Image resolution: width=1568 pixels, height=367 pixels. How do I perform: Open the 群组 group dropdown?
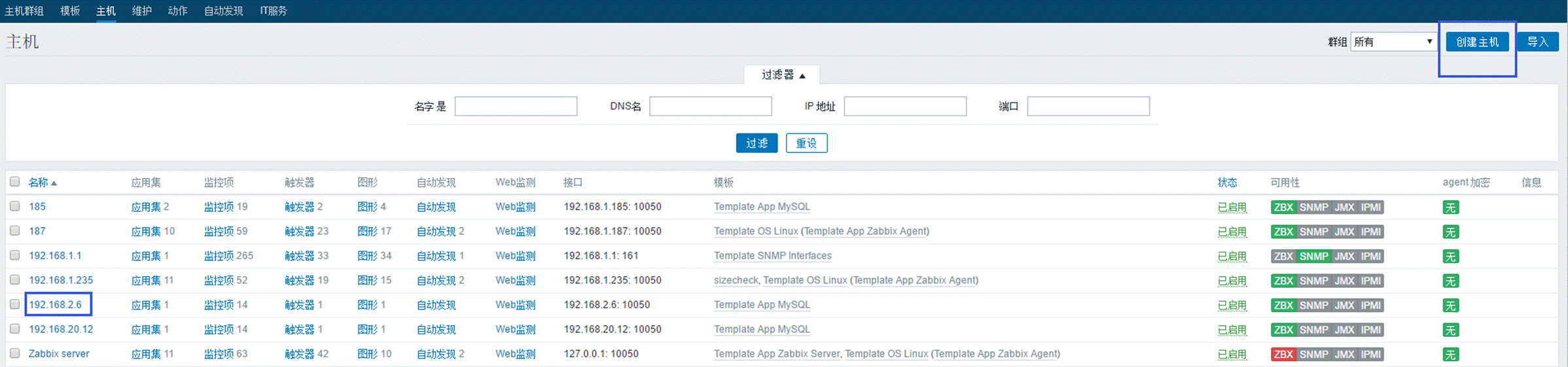1393,42
